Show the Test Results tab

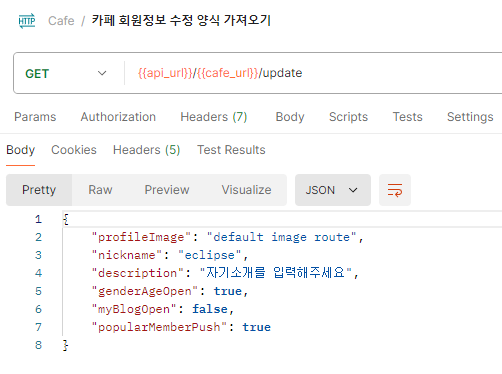(x=231, y=150)
